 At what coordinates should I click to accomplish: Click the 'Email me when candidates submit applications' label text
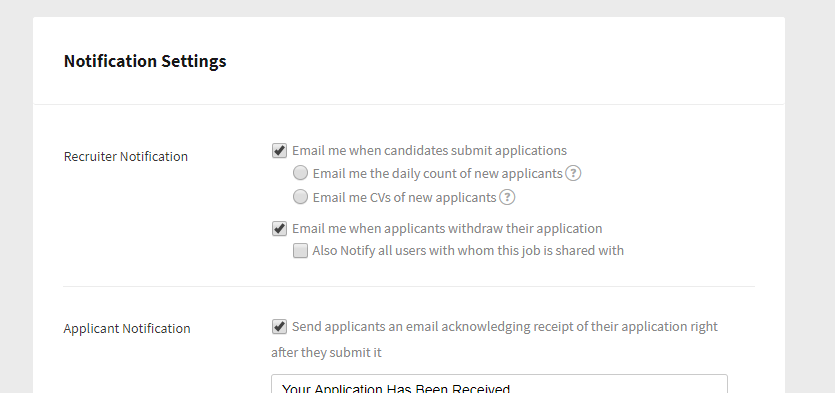pyautogui.click(x=429, y=151)
